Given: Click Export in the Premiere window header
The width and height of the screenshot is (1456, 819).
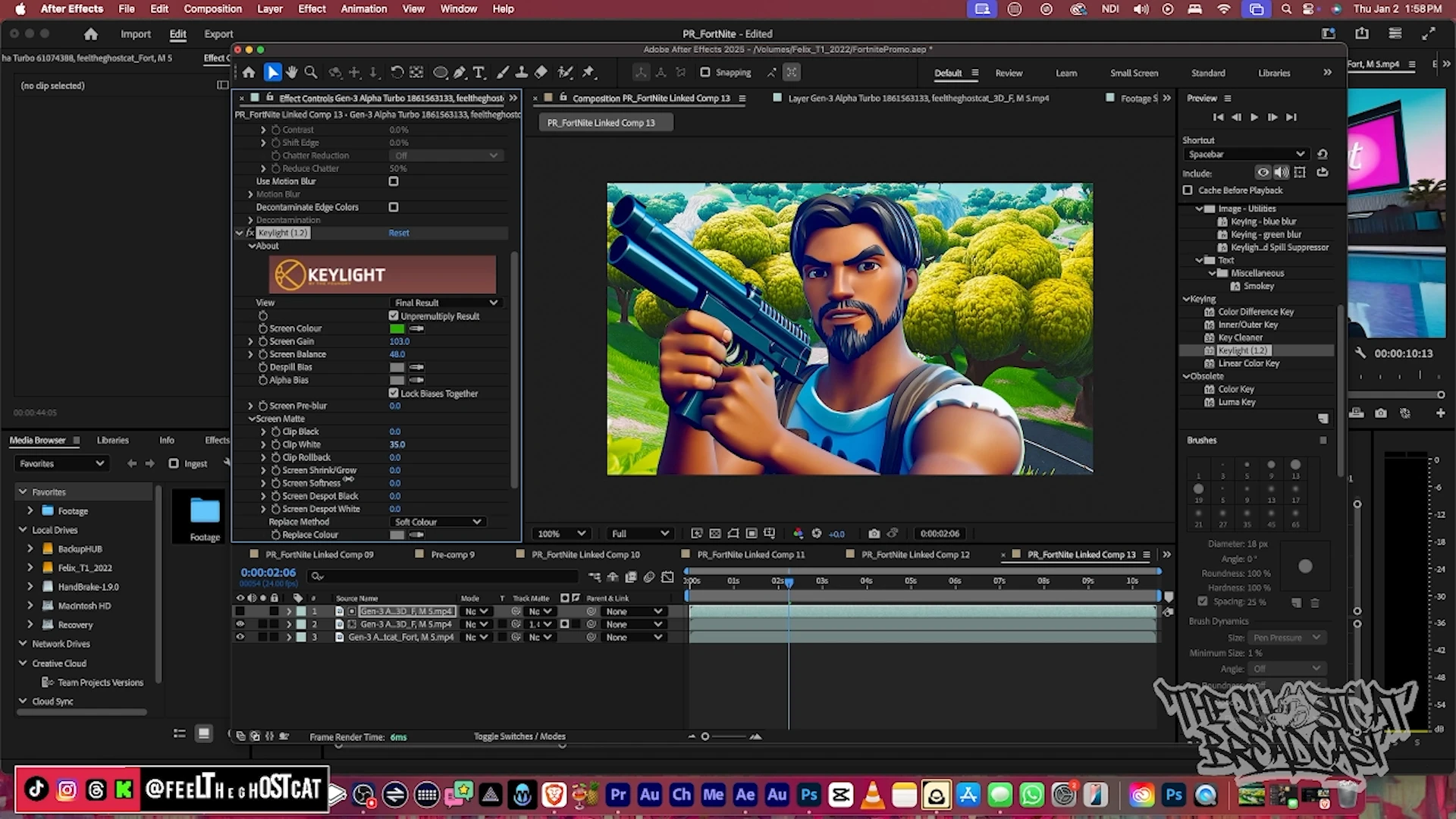Looking at the screenshot, I should click(218, 34).
